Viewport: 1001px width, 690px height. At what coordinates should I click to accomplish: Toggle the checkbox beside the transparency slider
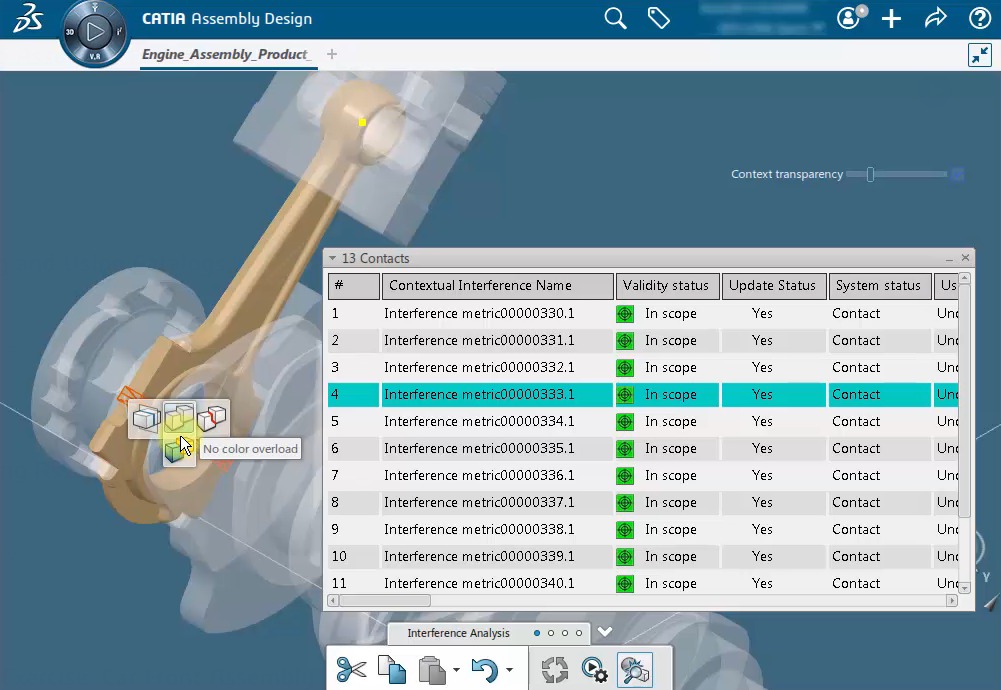[x=957, y=174]
